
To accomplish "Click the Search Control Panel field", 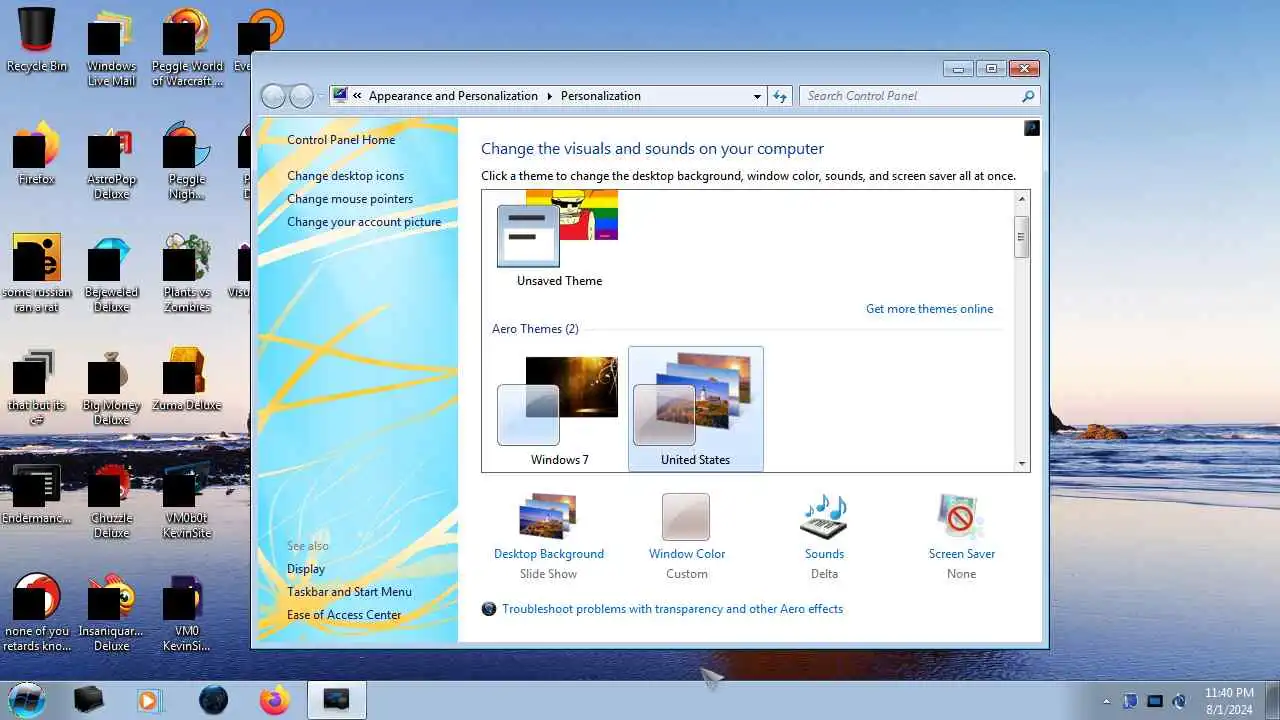I will click(910, 96).
